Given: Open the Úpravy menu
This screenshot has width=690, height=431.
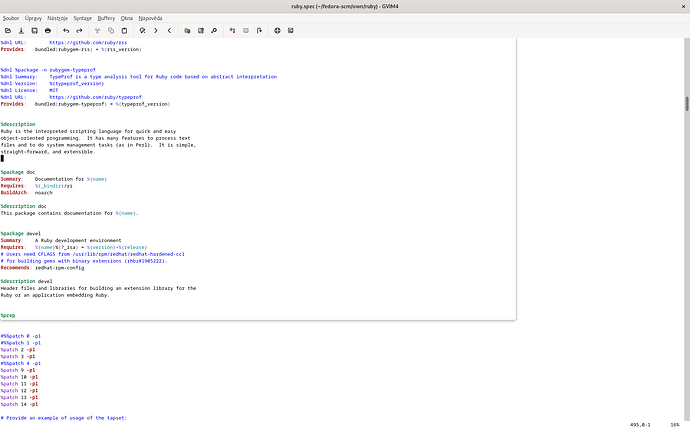Looking at the screenshot, I should pyautogui.click(x=33, y=18).
